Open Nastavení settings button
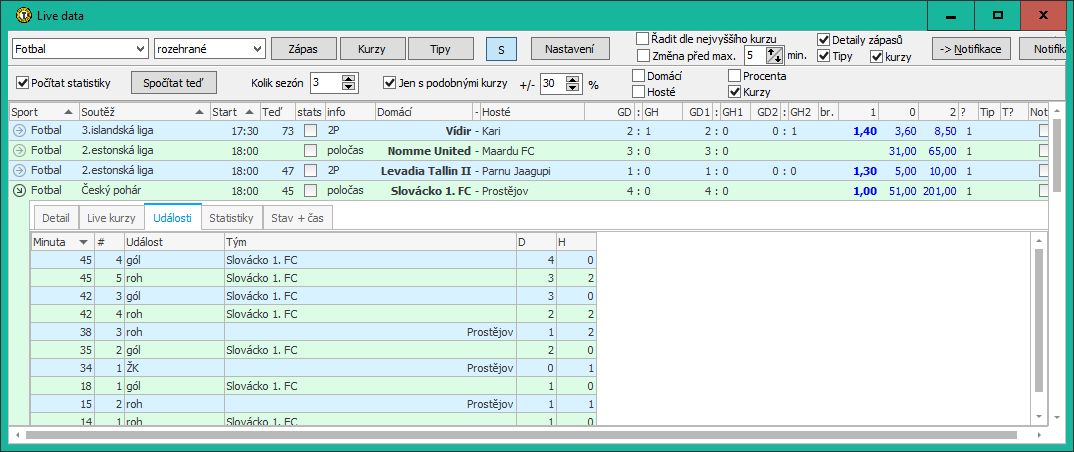 click(570, 49)
